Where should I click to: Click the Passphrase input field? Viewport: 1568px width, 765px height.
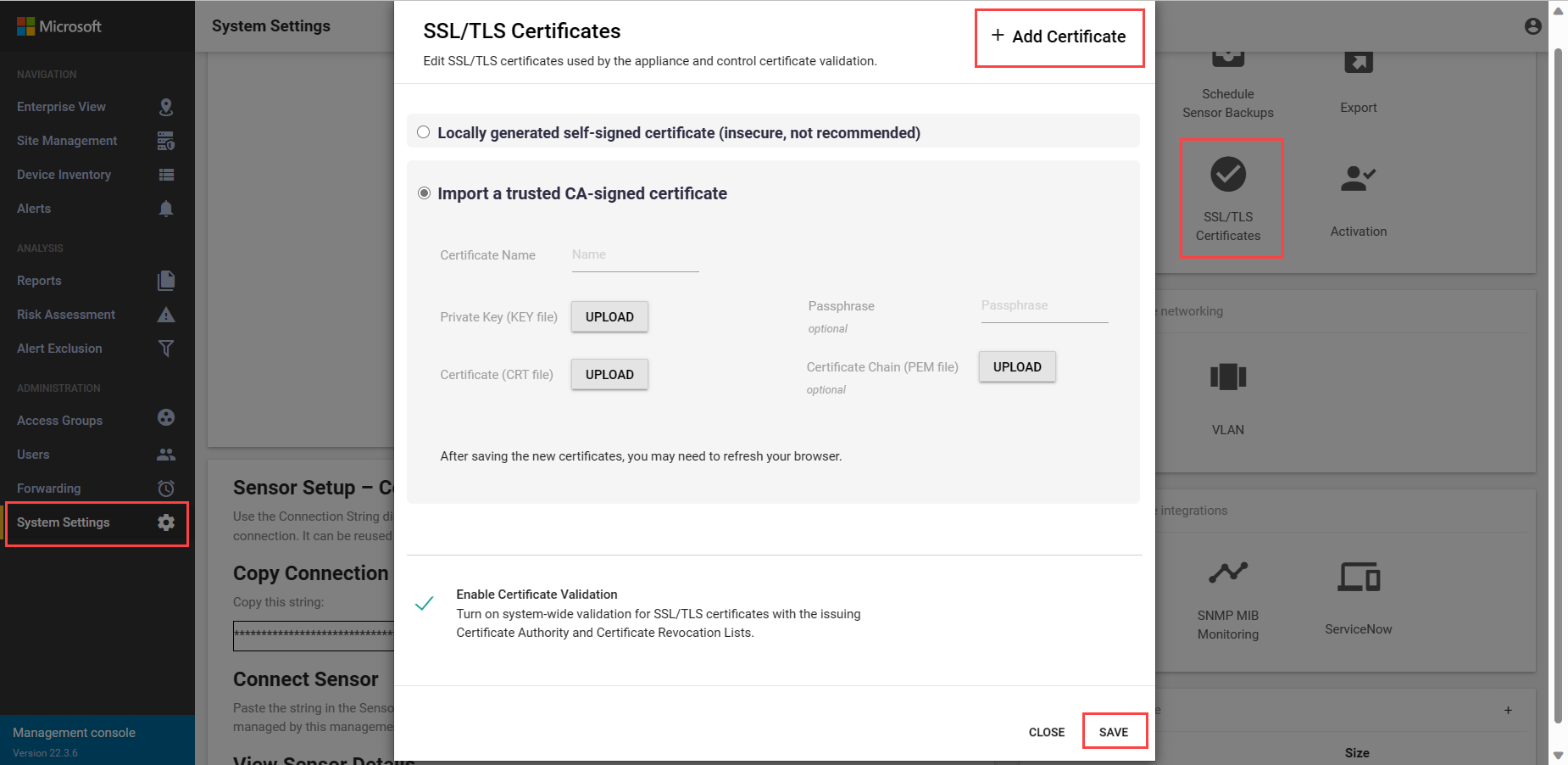(1044, 306)
